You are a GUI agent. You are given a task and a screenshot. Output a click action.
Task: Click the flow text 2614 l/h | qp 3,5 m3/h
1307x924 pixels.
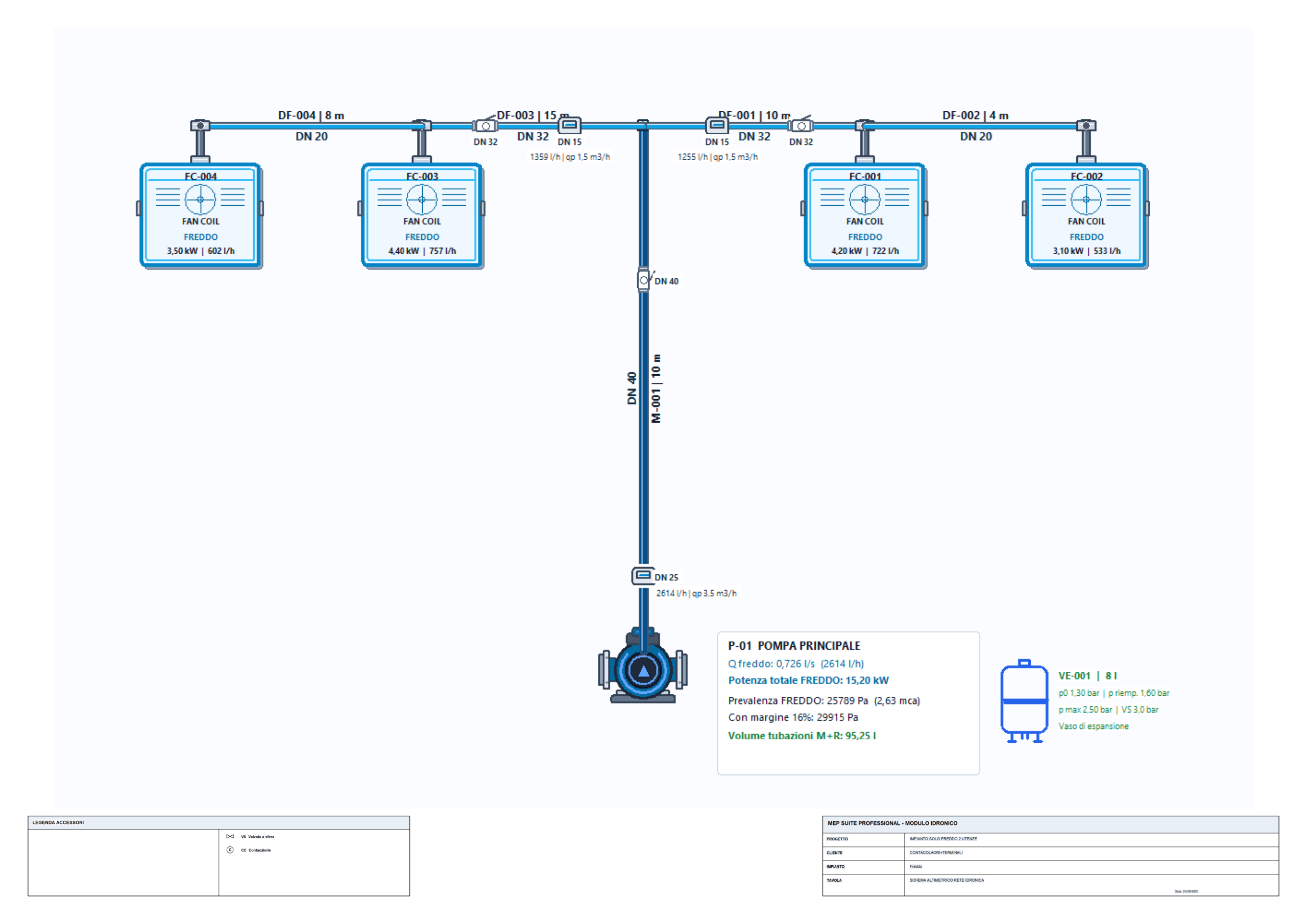point(696,593)
